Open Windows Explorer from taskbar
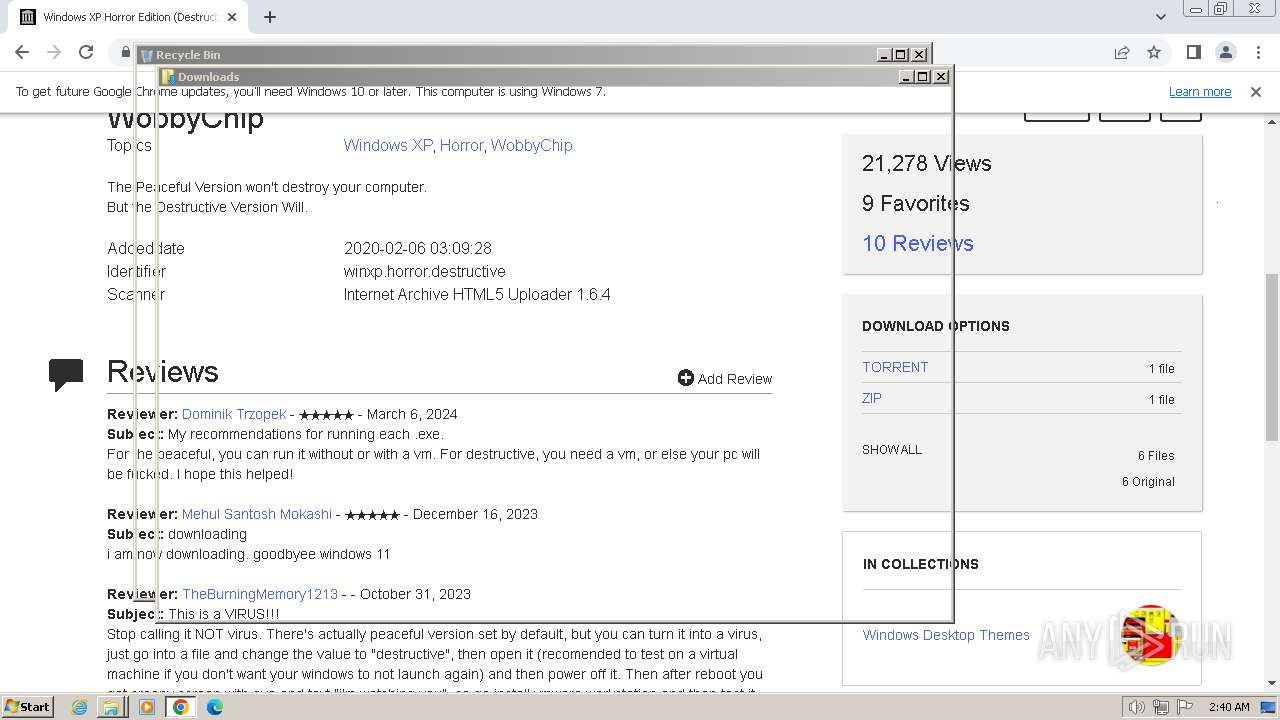The height and width of the screenshot is (720, 1280). pos(111,707)
